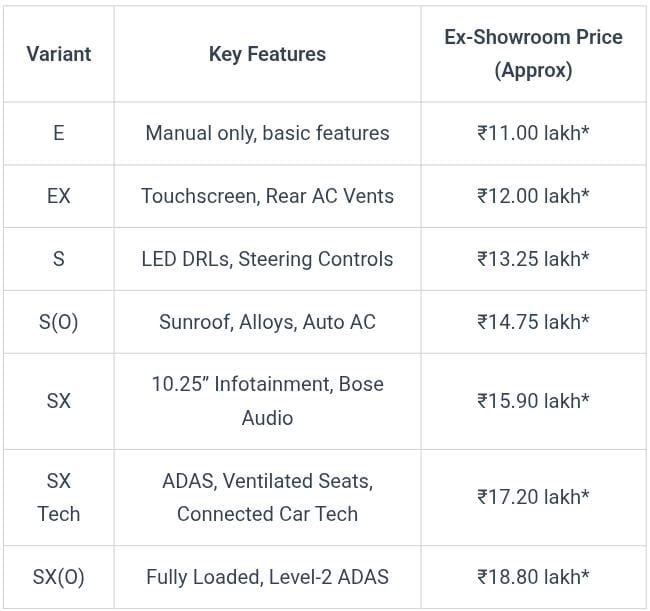Select the SX(O) variant cell

[59, 577]
